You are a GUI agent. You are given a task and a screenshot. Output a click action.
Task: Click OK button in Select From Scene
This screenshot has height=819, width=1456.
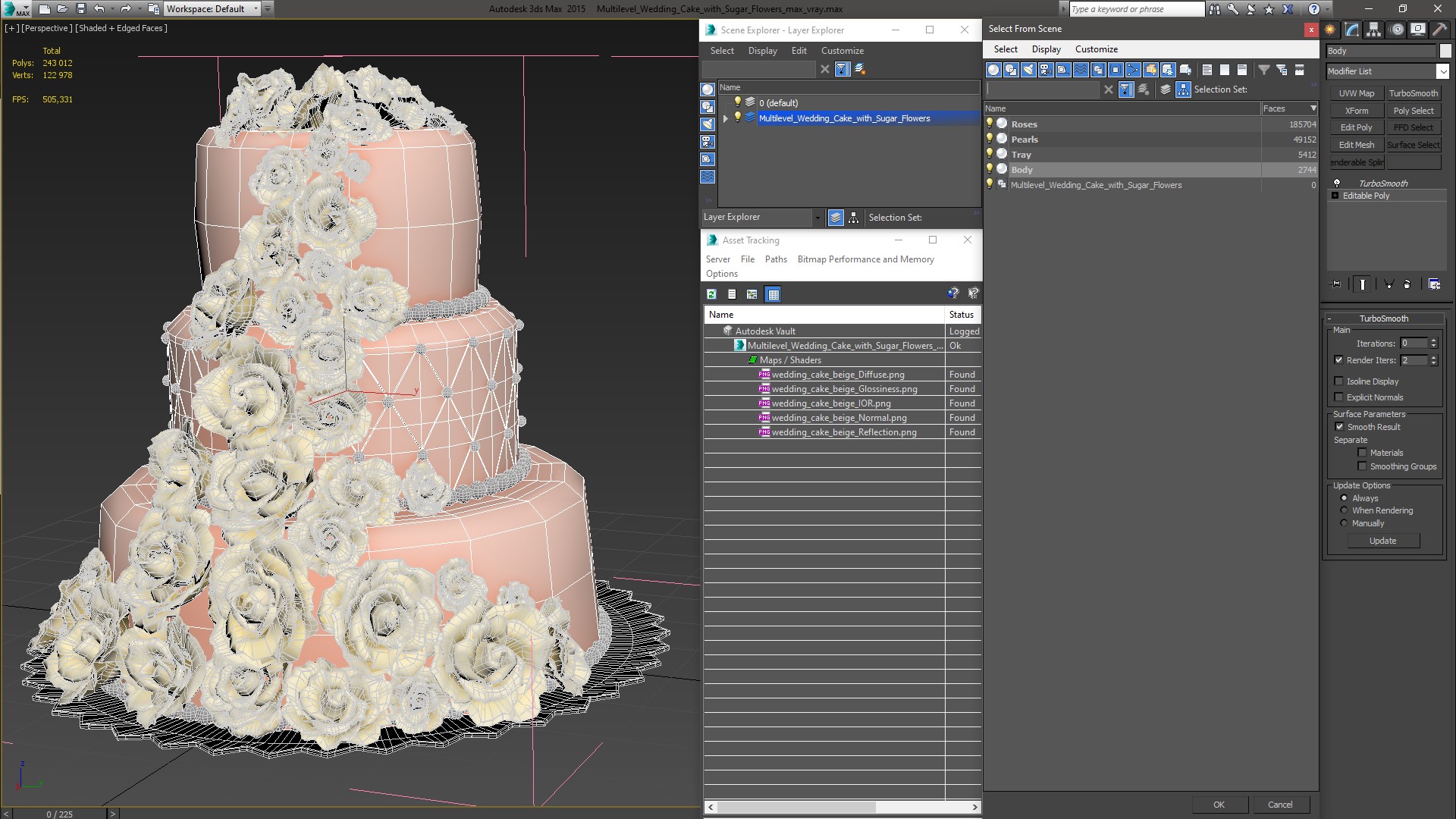(1219, 805)
